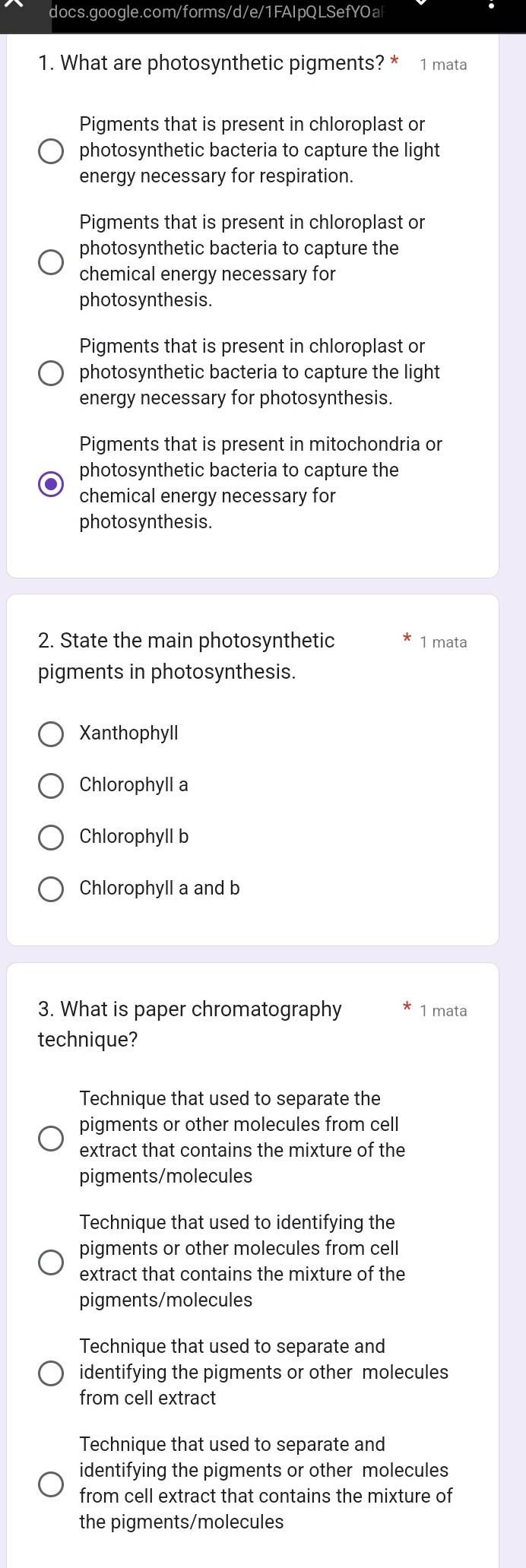Choose 'Technique that used to identifying the pigments' answer
Image resolution: width=526 pixels, height=1568 pixels.
click(x=51, y=1262)
